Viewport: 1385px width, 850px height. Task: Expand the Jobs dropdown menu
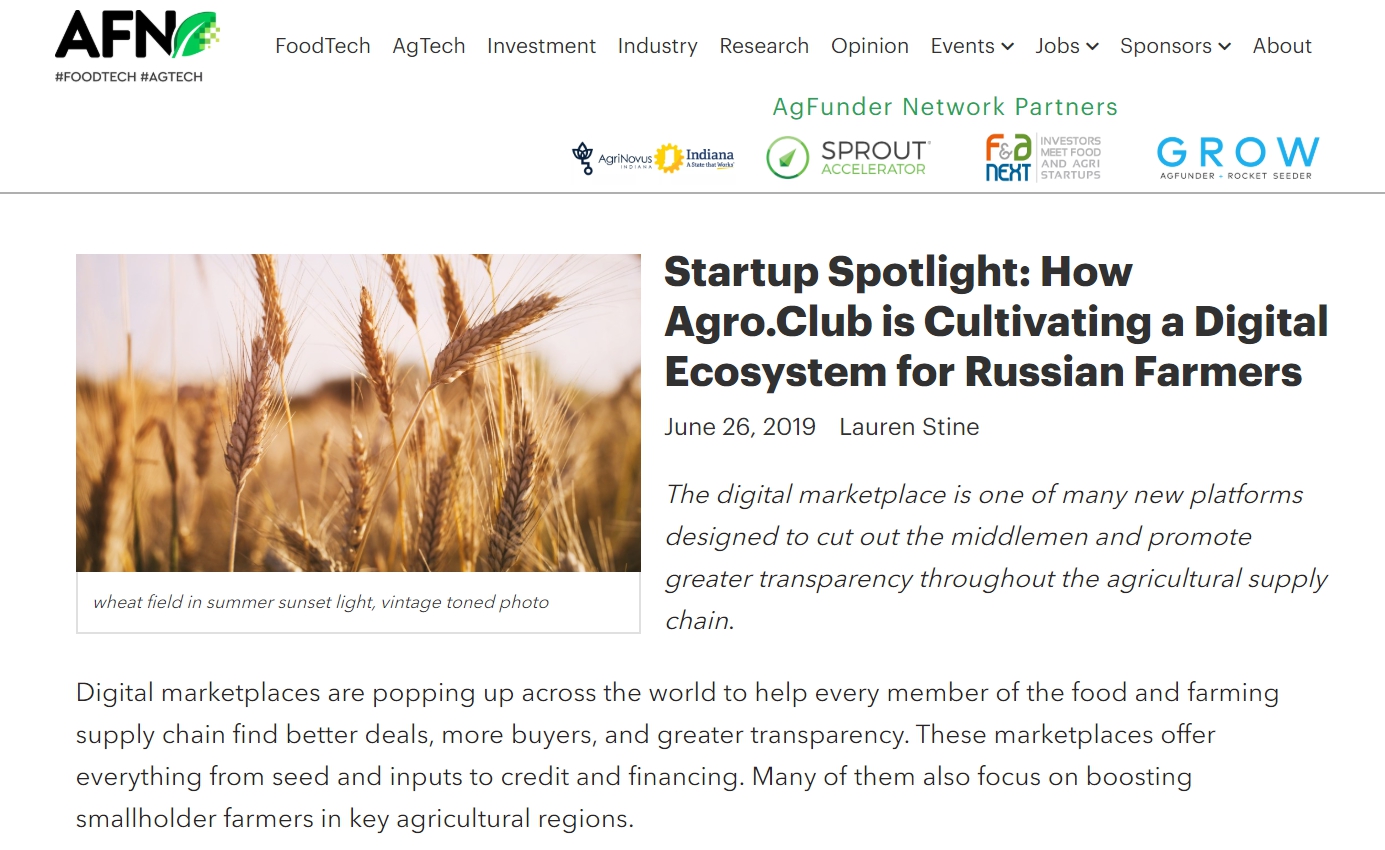click(1067, 46)
